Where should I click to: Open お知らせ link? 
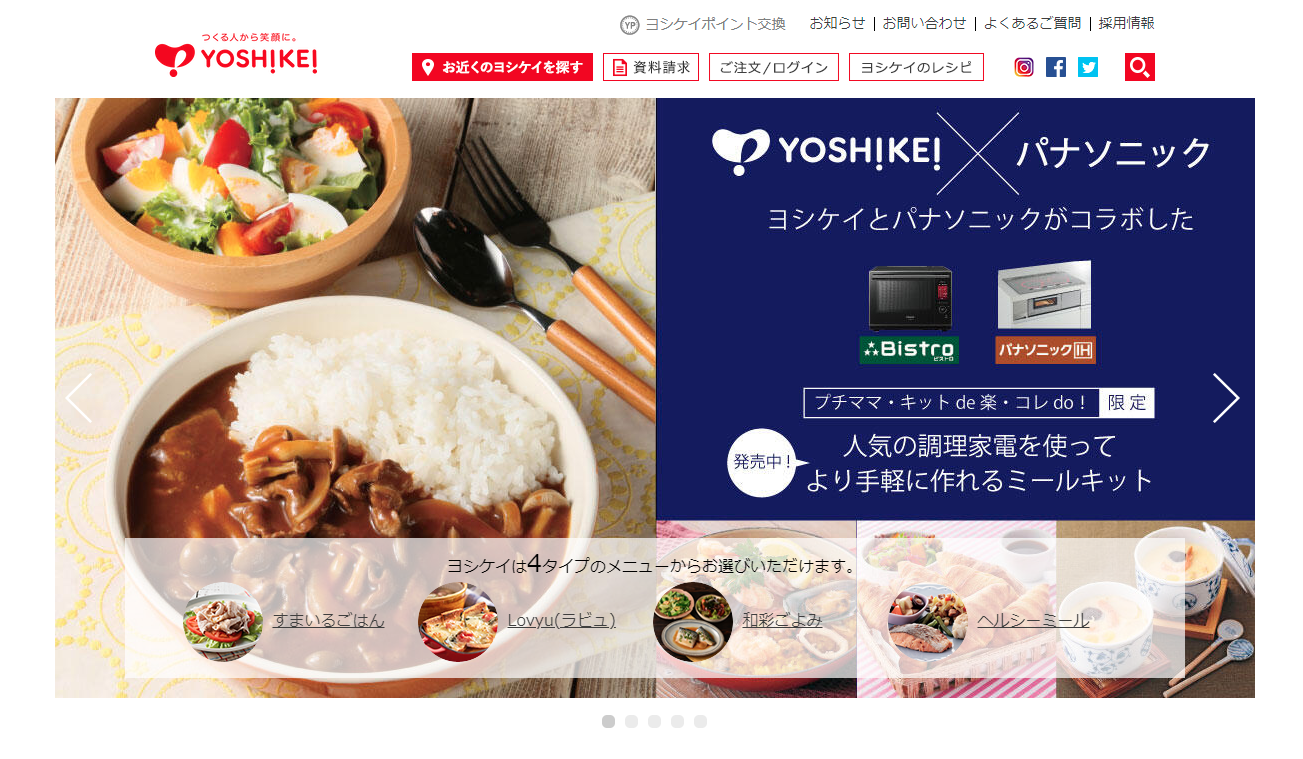tap(837, 23)
